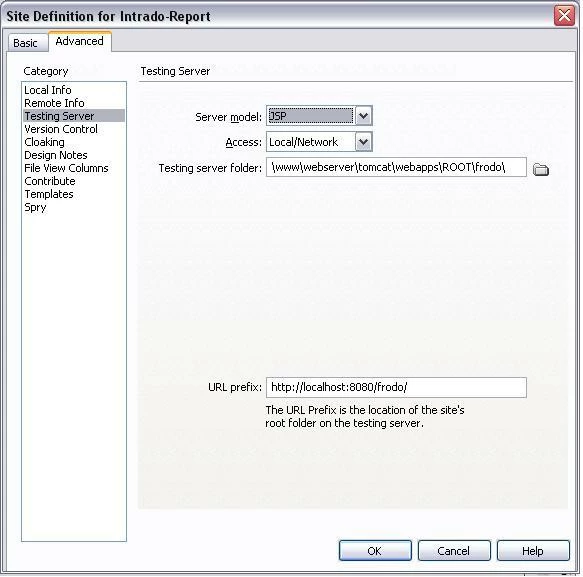This screenshot has width=583, height=577.
Task: Select Local Info category
Action: (48, 90)
